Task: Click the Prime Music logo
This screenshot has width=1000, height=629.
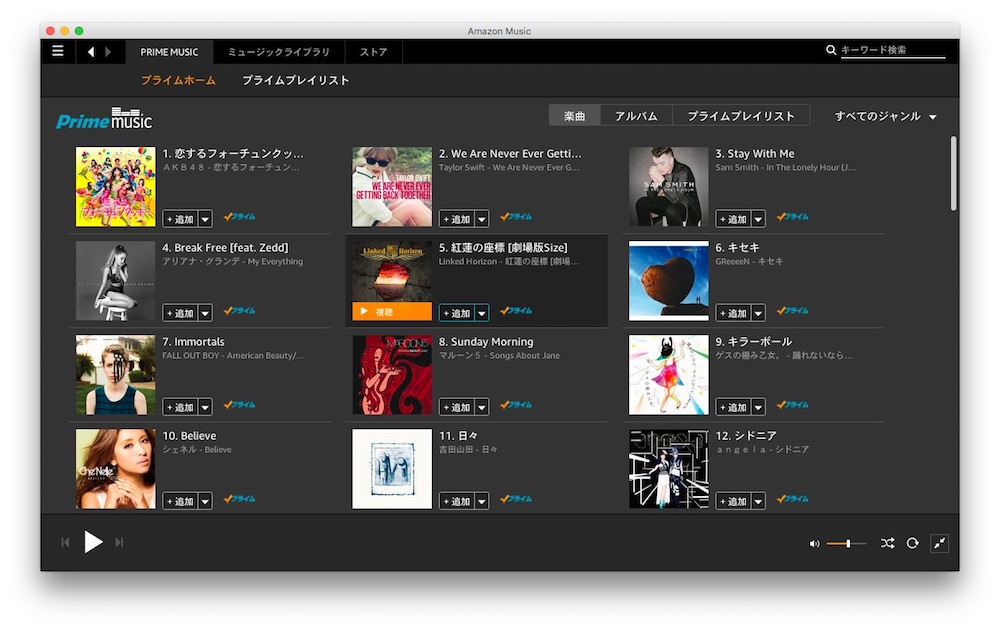Action: click(104, 119)
